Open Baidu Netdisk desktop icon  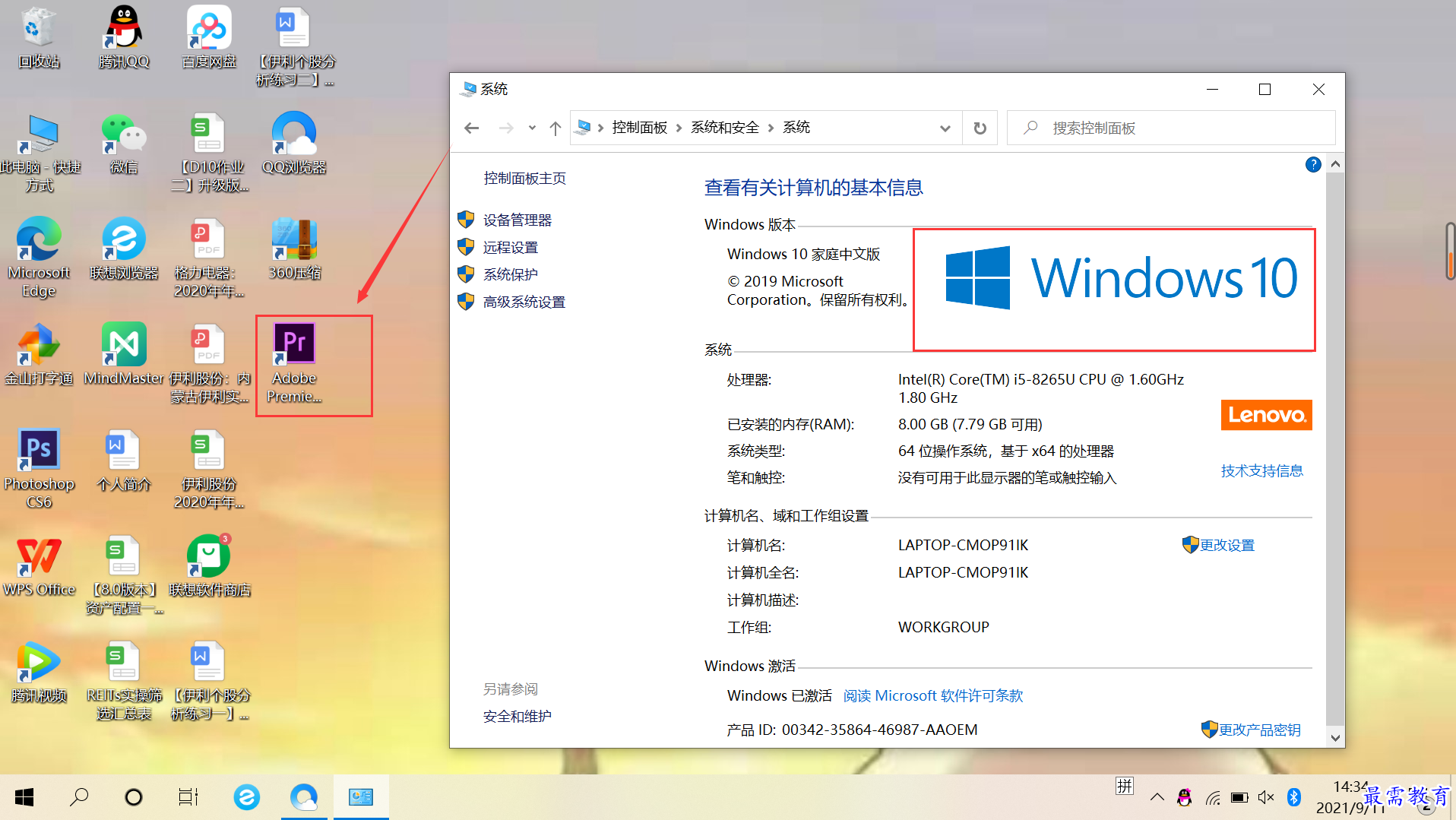tap(209, 38)
